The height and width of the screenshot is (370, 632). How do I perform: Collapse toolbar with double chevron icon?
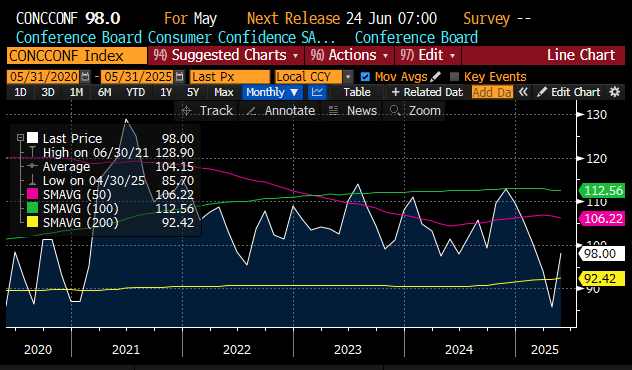[523, 92]
